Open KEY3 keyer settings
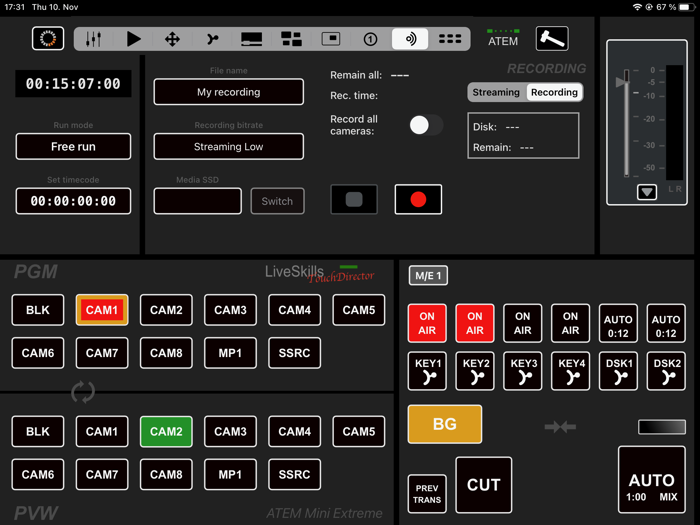 (523, 371)
